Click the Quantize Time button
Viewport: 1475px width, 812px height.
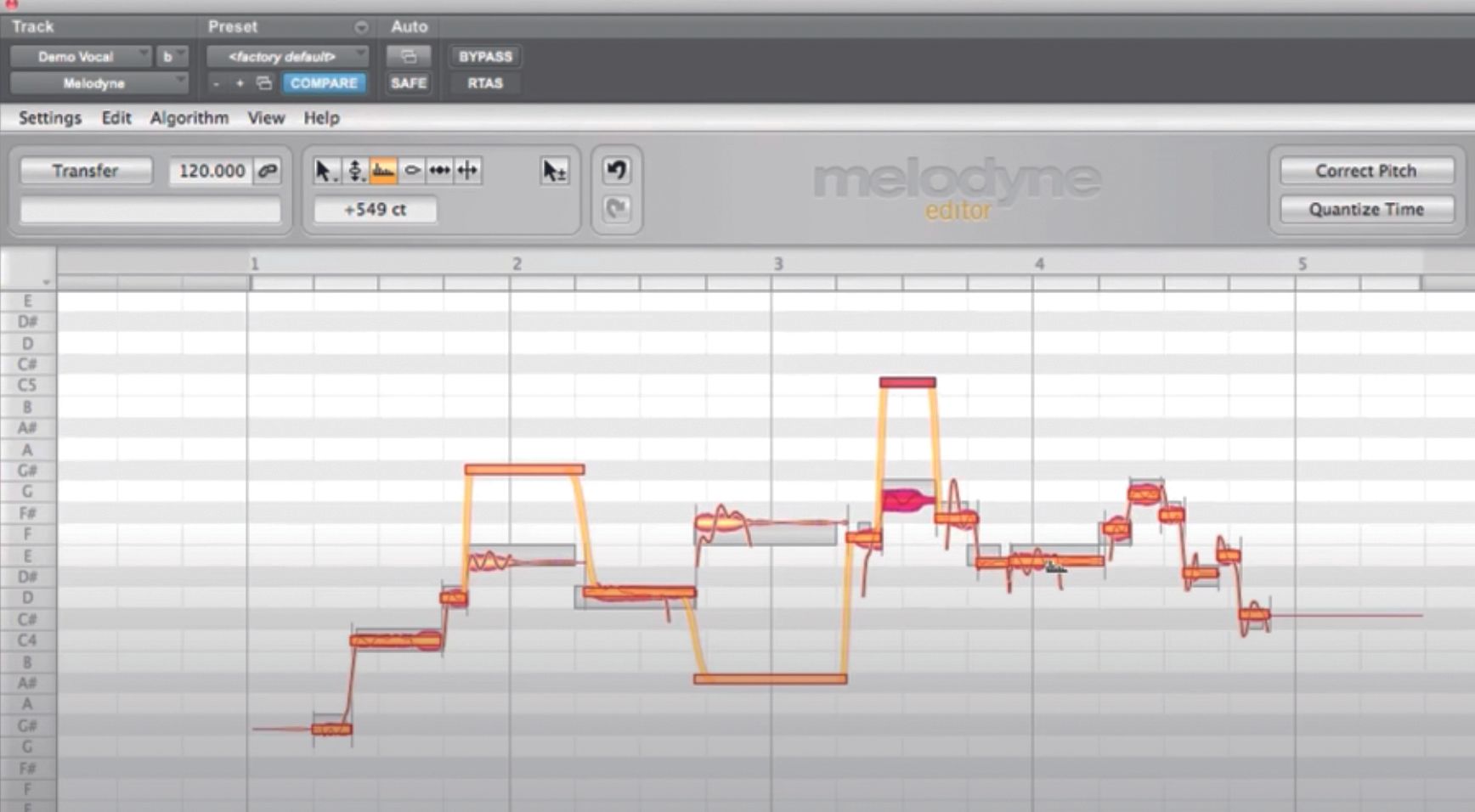click(1366, 209)
